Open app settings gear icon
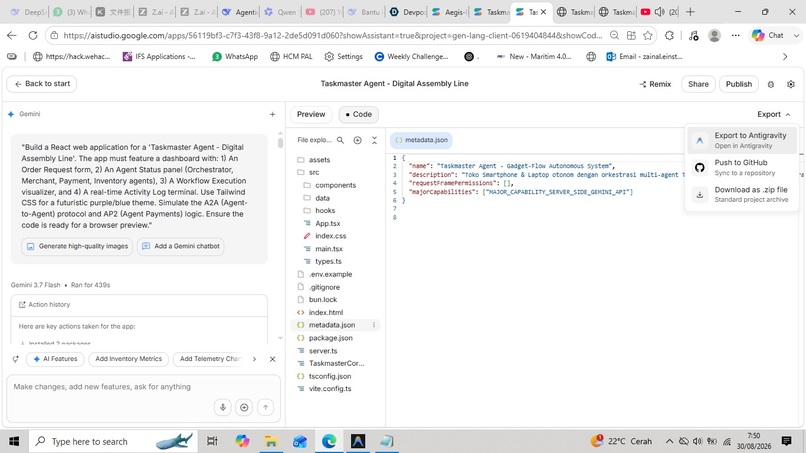806x453 pixels. (x=791, y=84)
